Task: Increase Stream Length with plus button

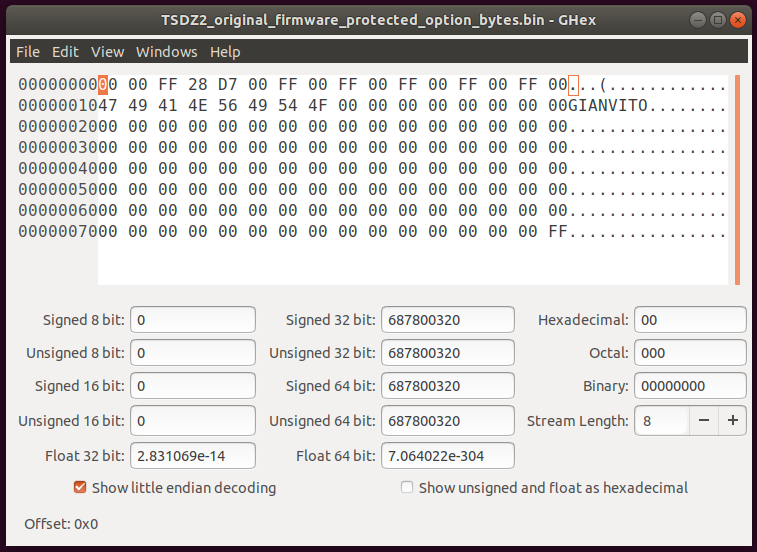Action: point(733,421)
